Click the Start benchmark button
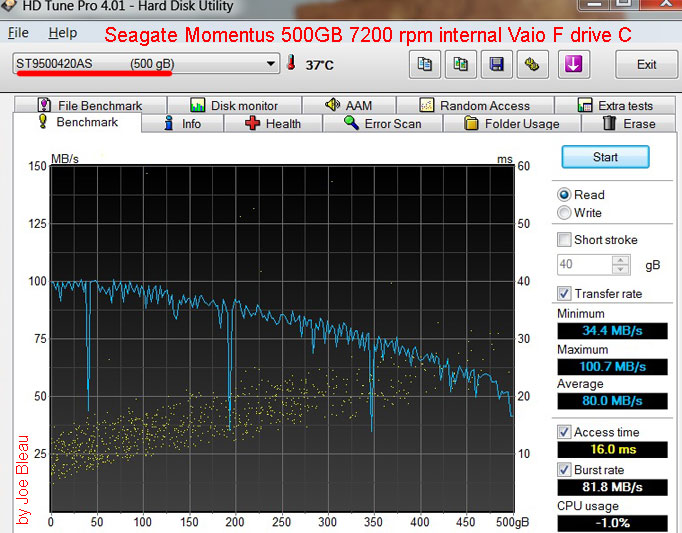Image resolution: width=682 pixels, height=533 pixels. point(605,157)
